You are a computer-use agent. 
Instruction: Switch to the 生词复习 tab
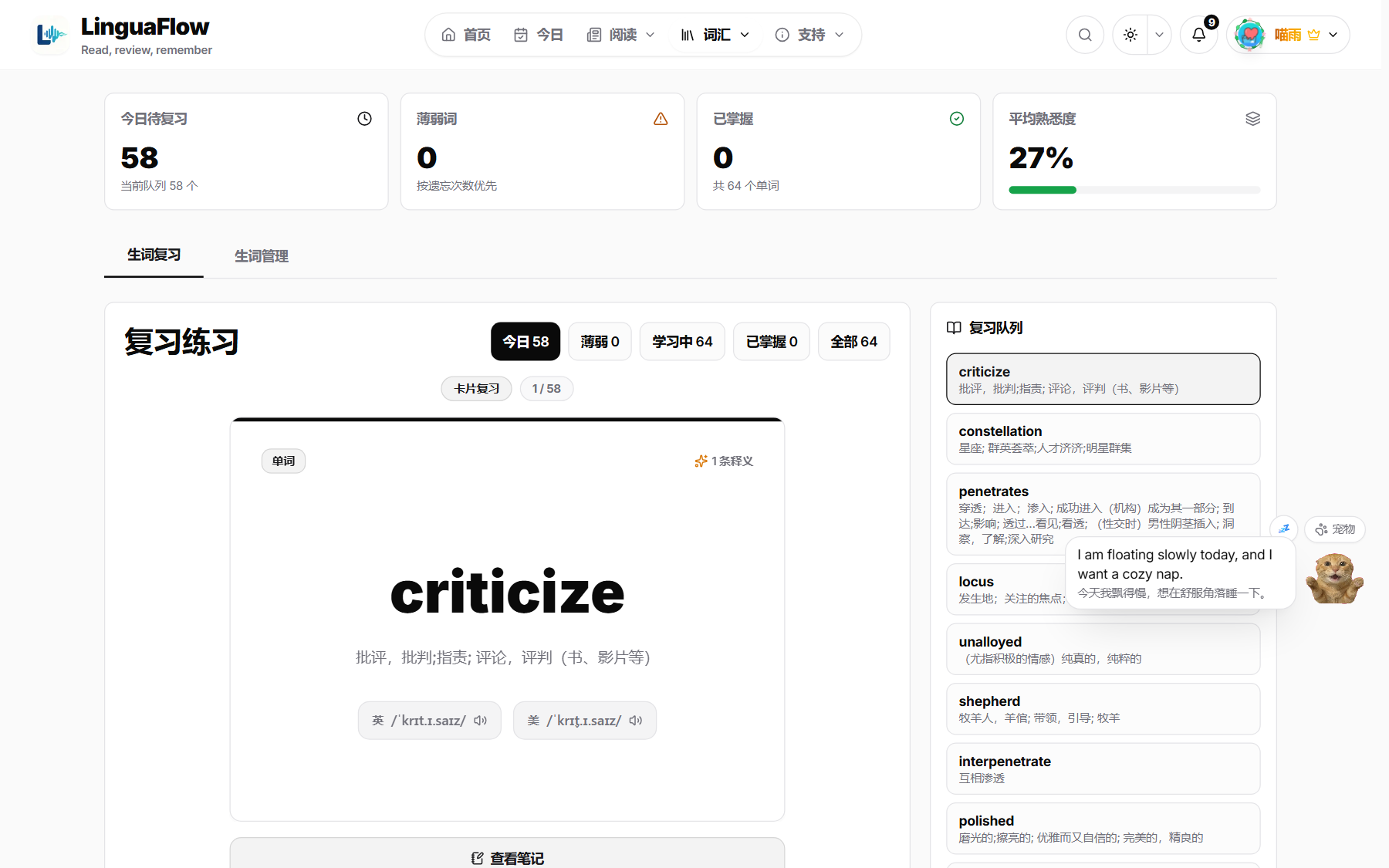click(154, 255)
